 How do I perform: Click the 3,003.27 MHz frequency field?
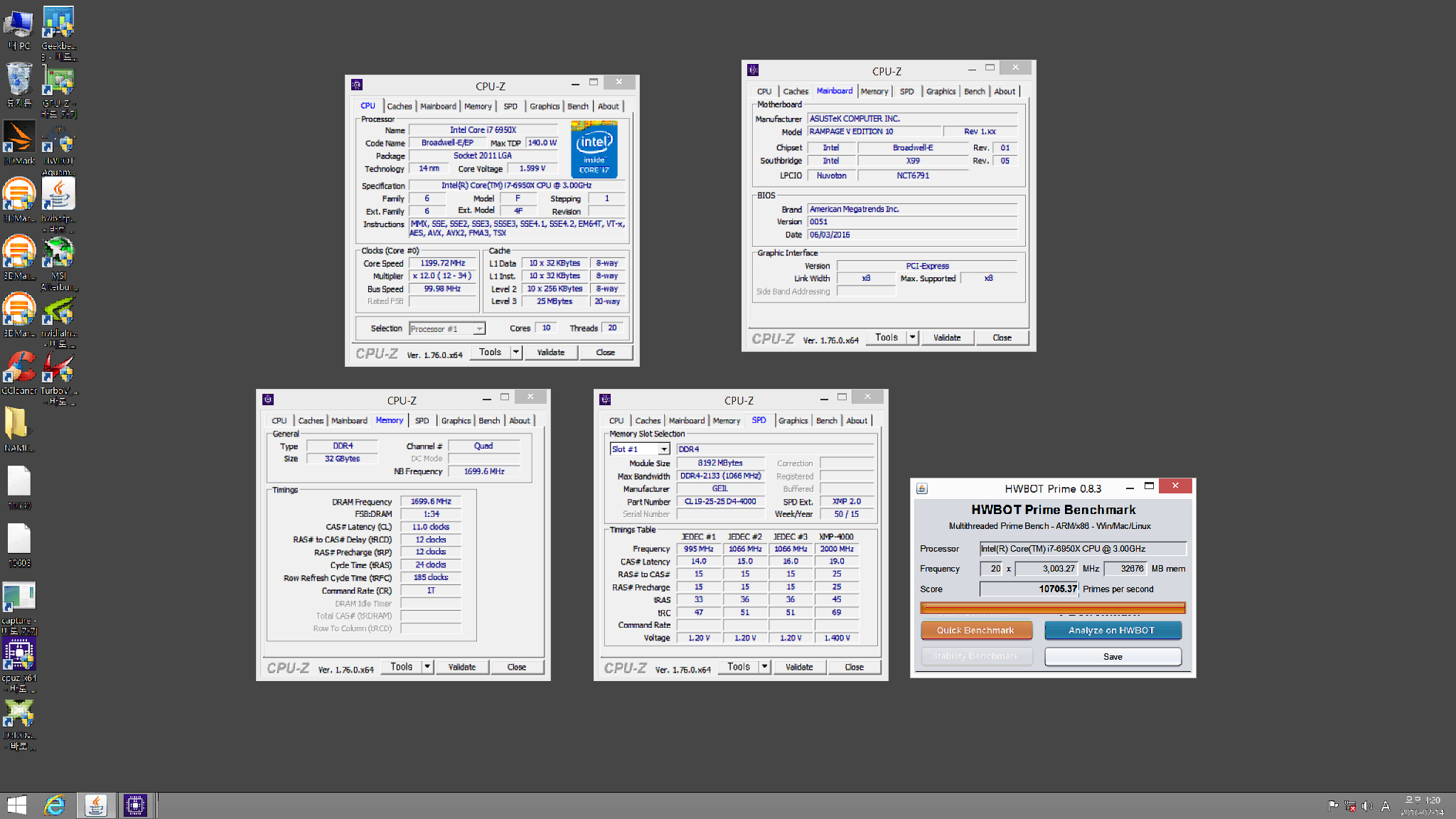click(x=1046, y=569)
